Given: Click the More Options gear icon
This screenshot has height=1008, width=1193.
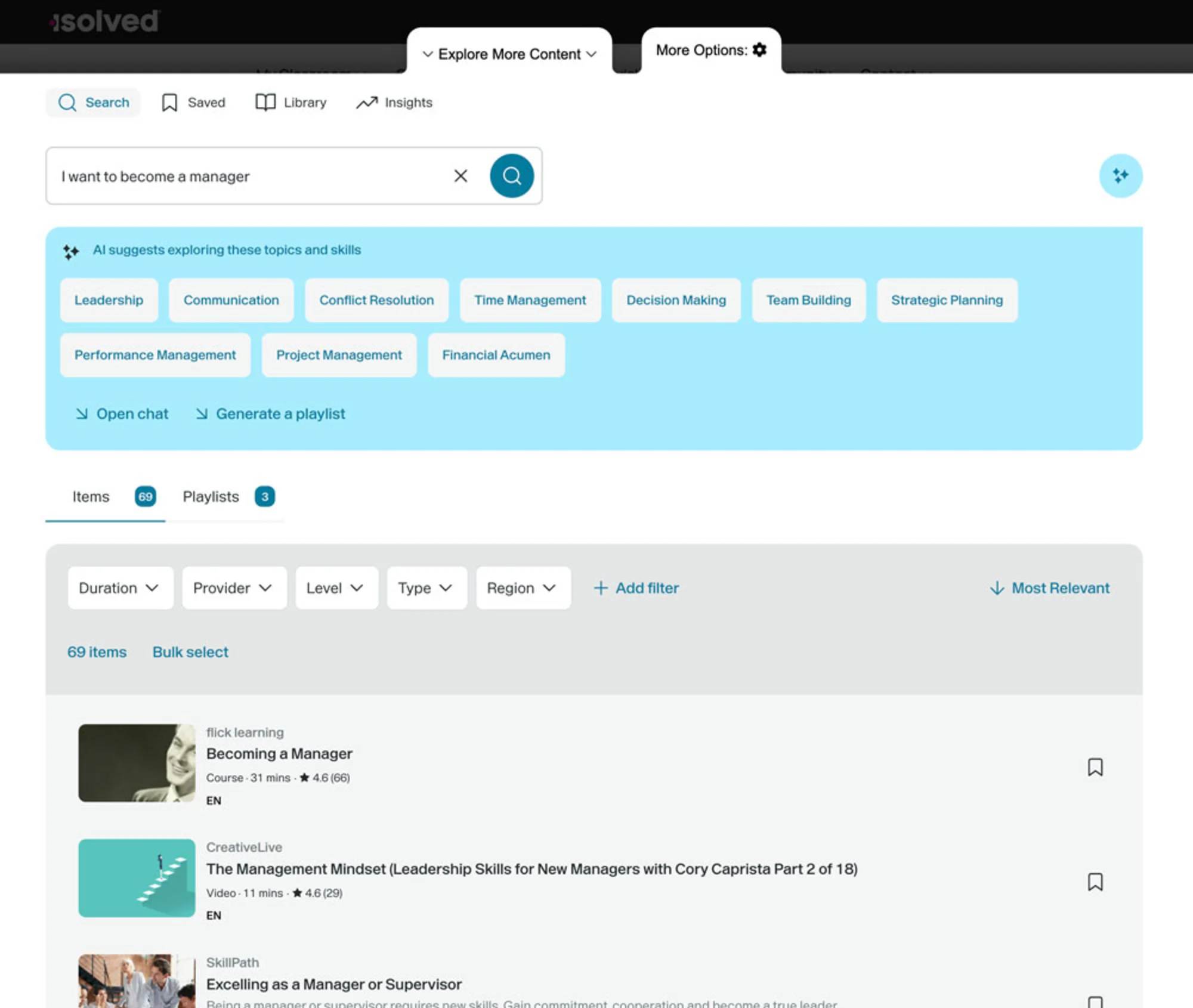Looking at the screenshot, I should coord(759,50).
